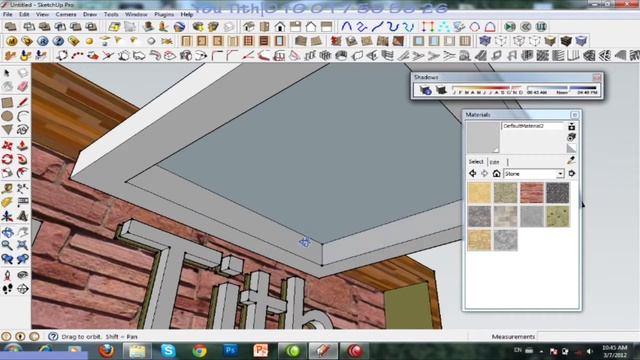640x360 pixels.
Task: Choose the red brick material swatch
Action: (532, 193)
